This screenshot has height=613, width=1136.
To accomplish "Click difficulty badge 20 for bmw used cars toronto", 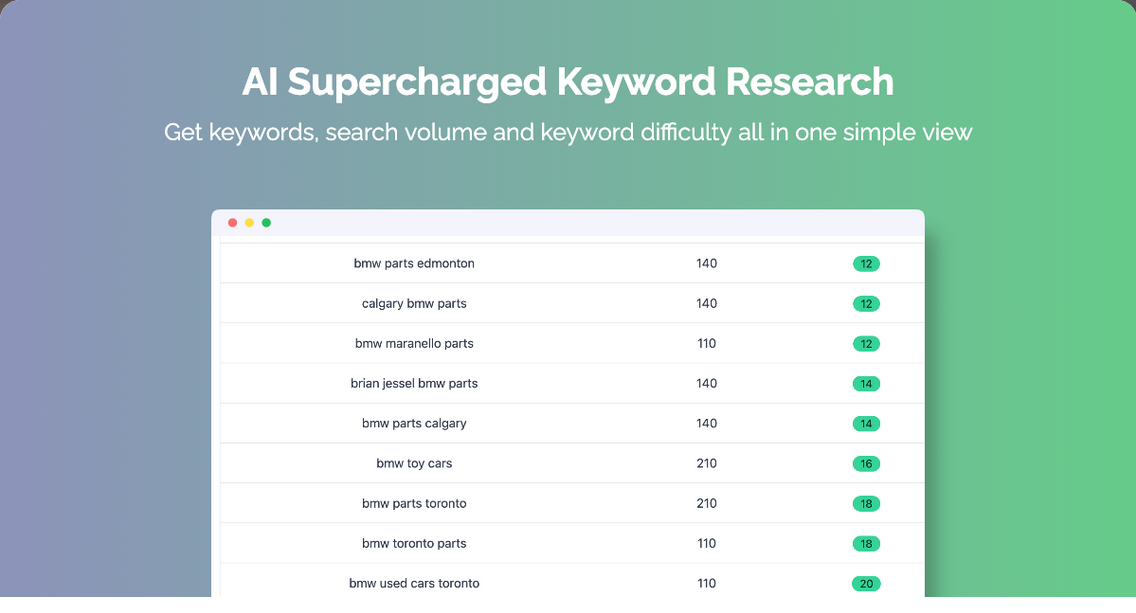I will 866,584.
